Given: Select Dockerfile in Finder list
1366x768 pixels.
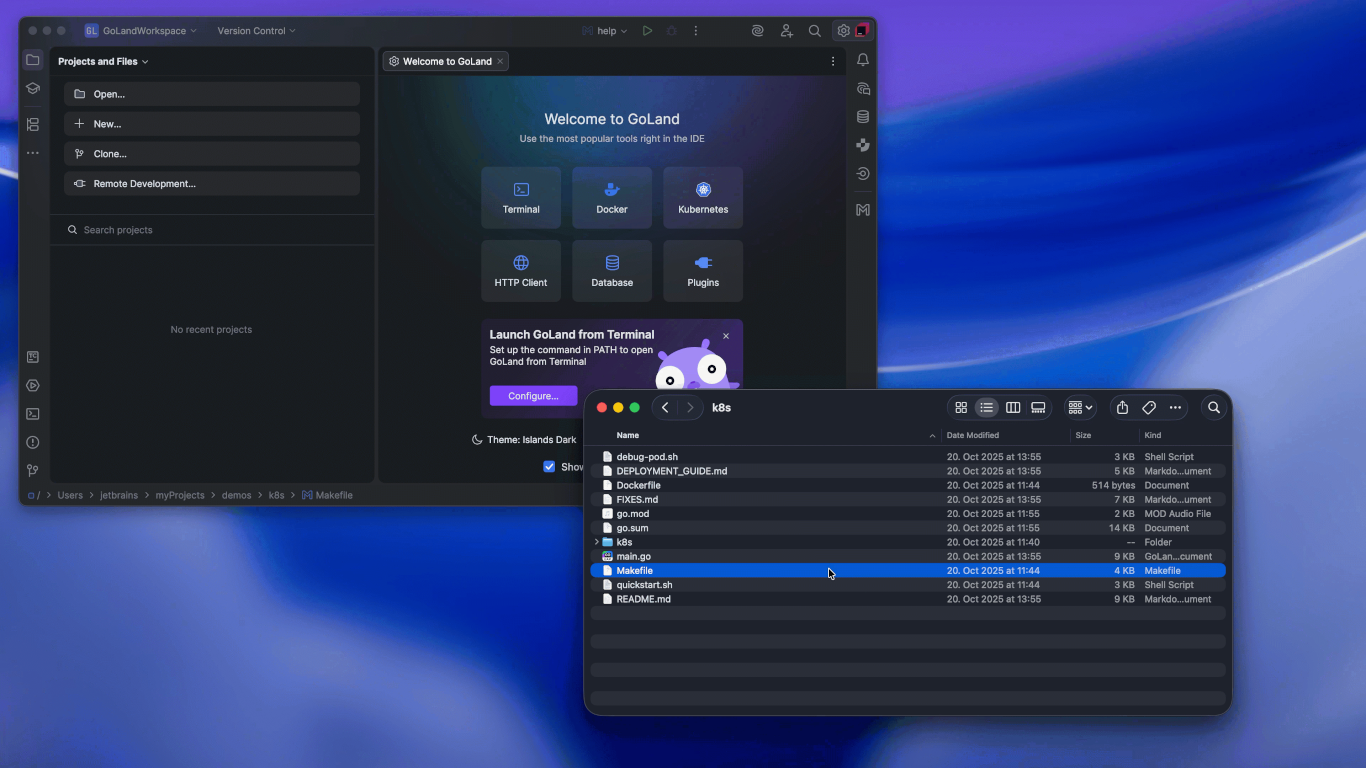Looking at the screenshot, I should pos(908,485).
